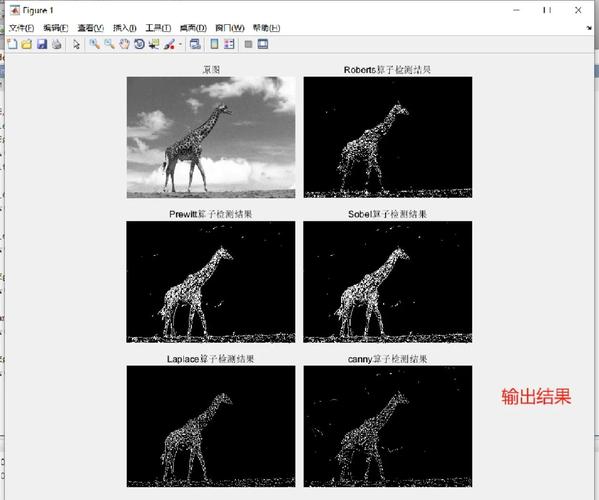Close the Figure 1 window
The width and height of the screenshot is (599, 500).
[x=578, y=10]
